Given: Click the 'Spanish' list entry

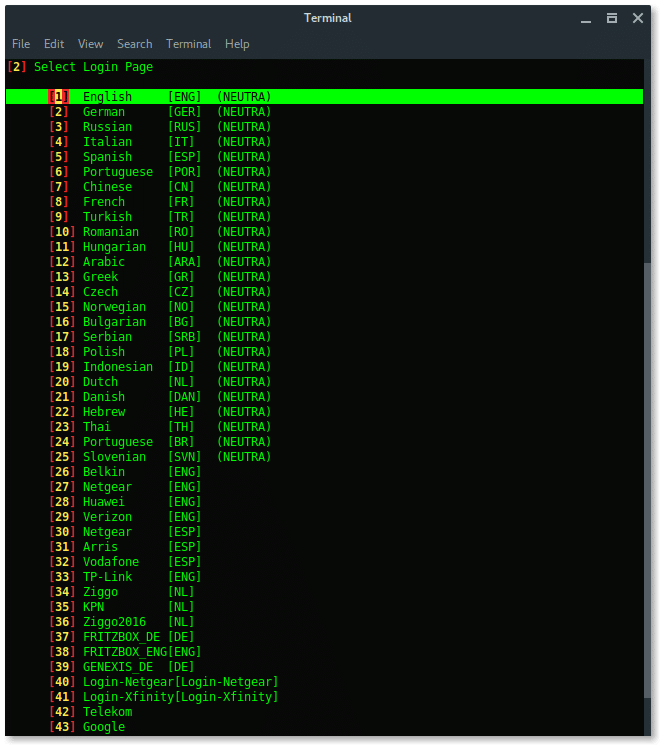Looking at the screenshot, I should (x=107, y=157).
